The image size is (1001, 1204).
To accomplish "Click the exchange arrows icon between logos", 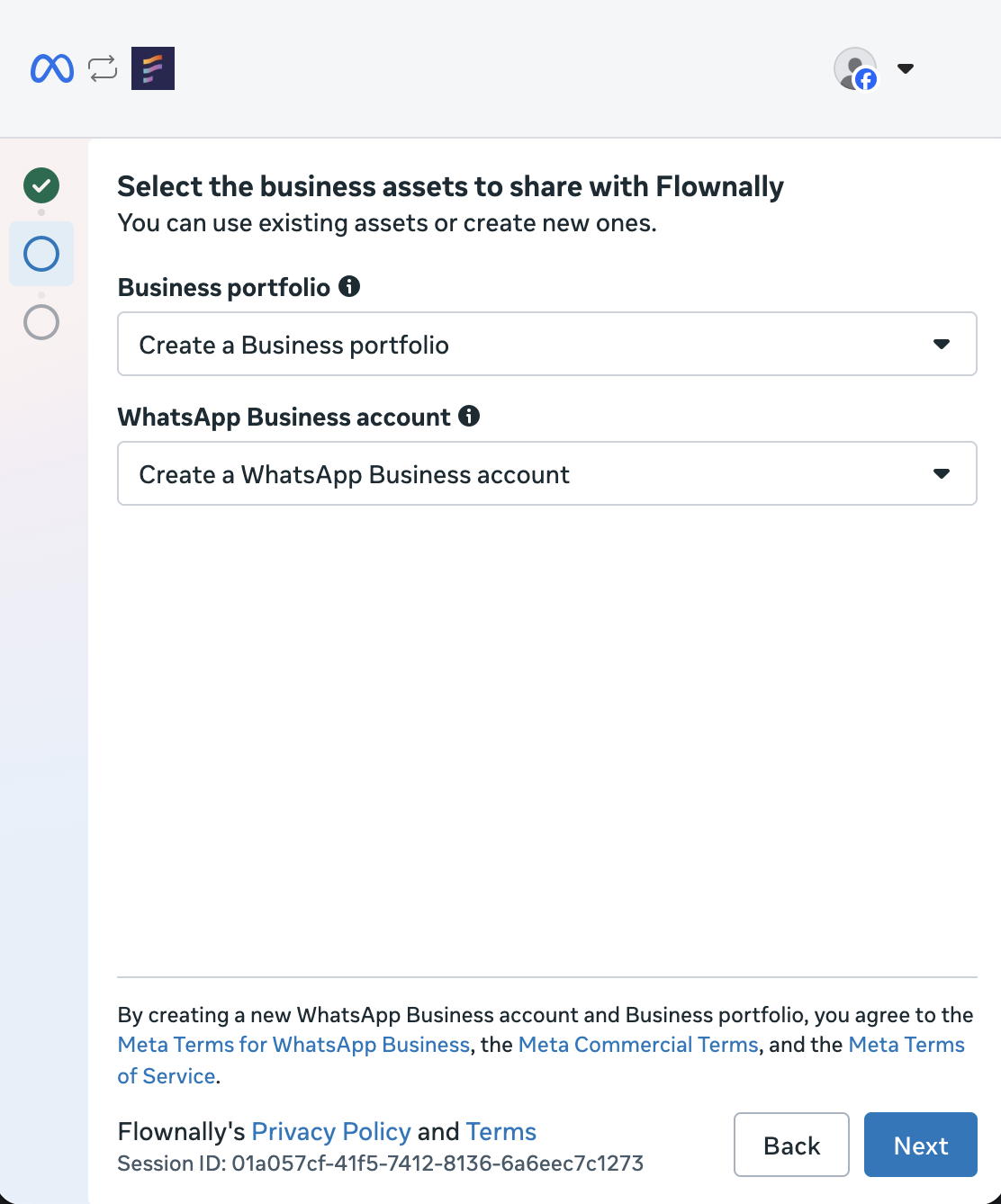I will tap(103, 68).
